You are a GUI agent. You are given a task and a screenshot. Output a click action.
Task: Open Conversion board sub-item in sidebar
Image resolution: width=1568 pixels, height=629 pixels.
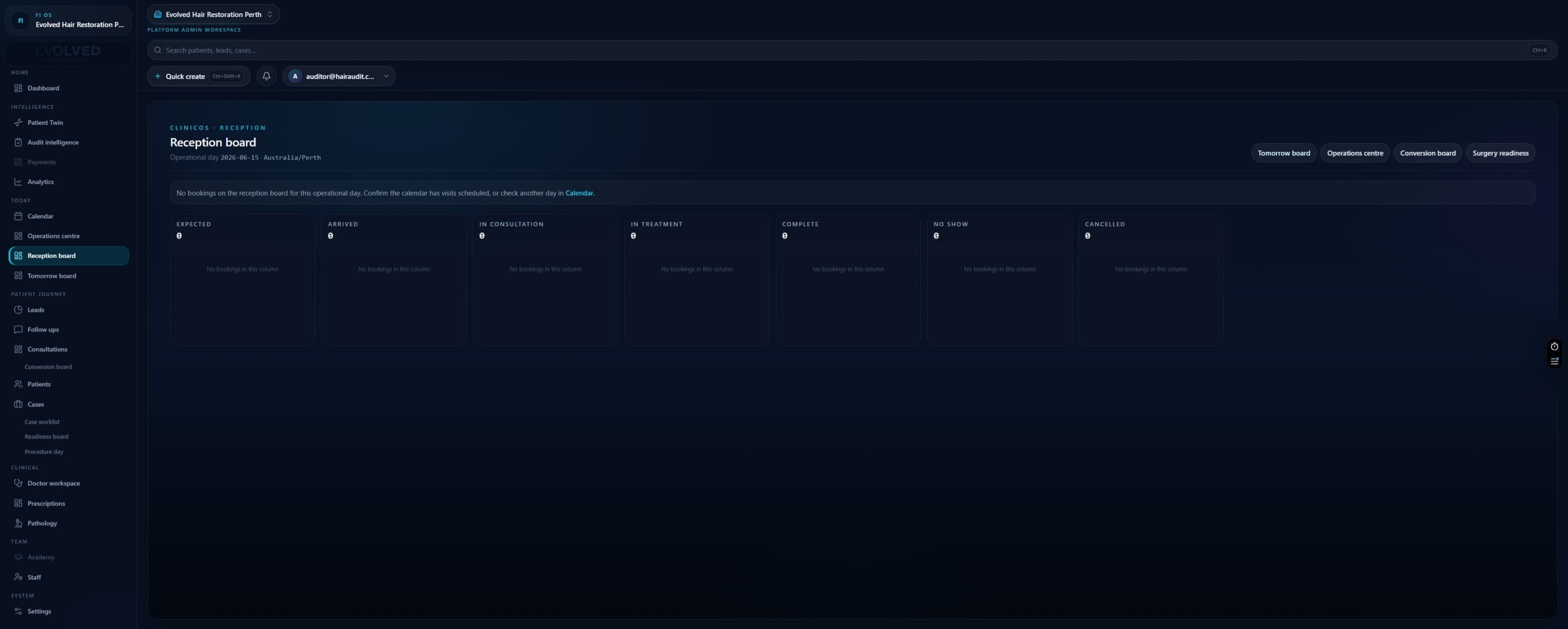(48, 367)
